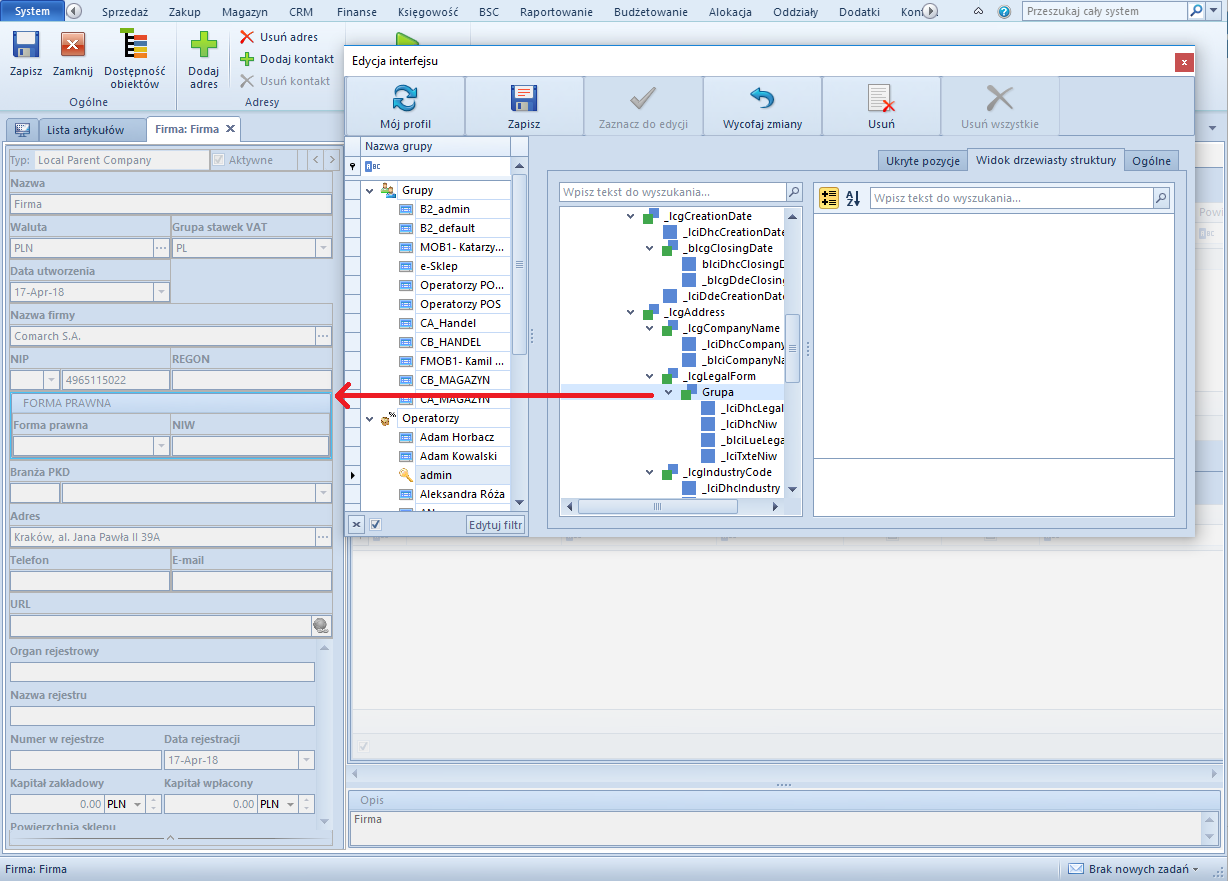This screenshot has width=1228, height=881.
Task: Show more ribbon tabs with the right arrow
Action: coord(931,12)
